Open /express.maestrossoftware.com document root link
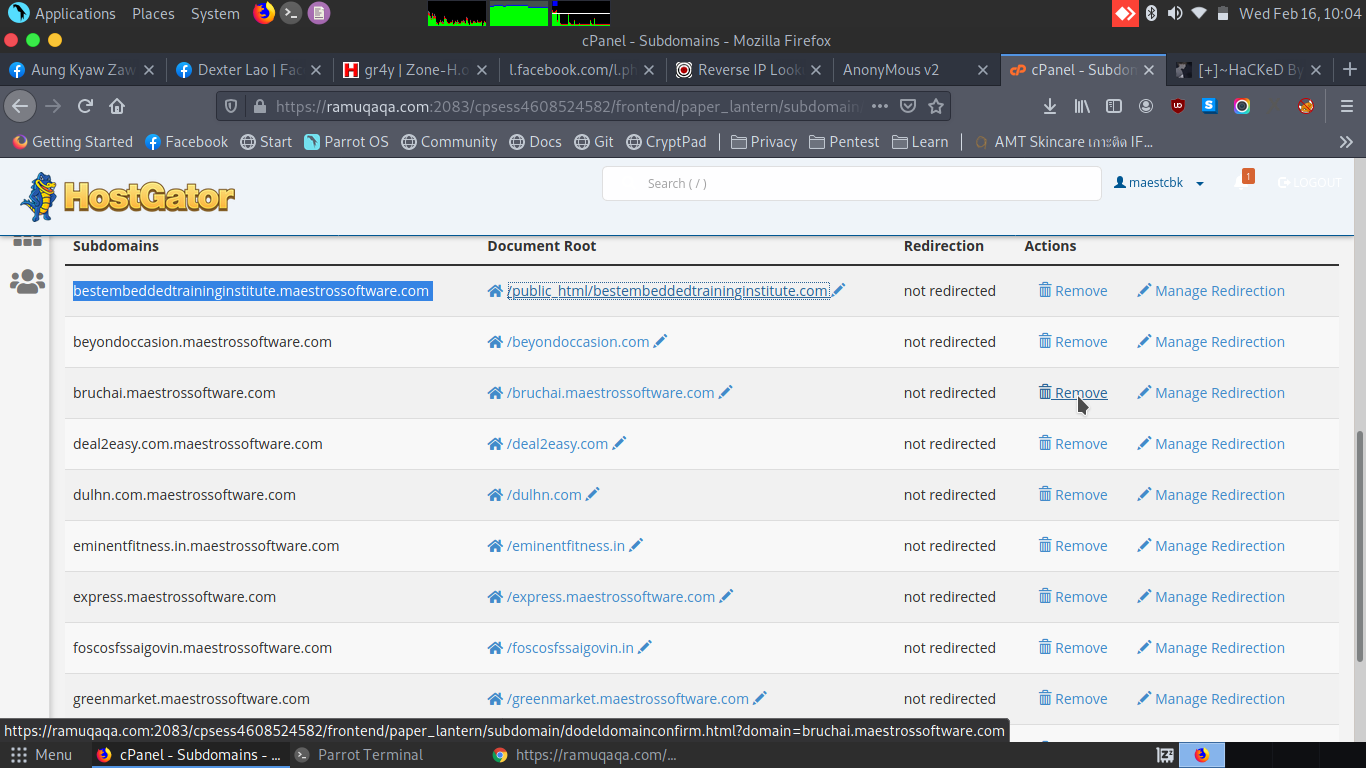 pos(611,597)
